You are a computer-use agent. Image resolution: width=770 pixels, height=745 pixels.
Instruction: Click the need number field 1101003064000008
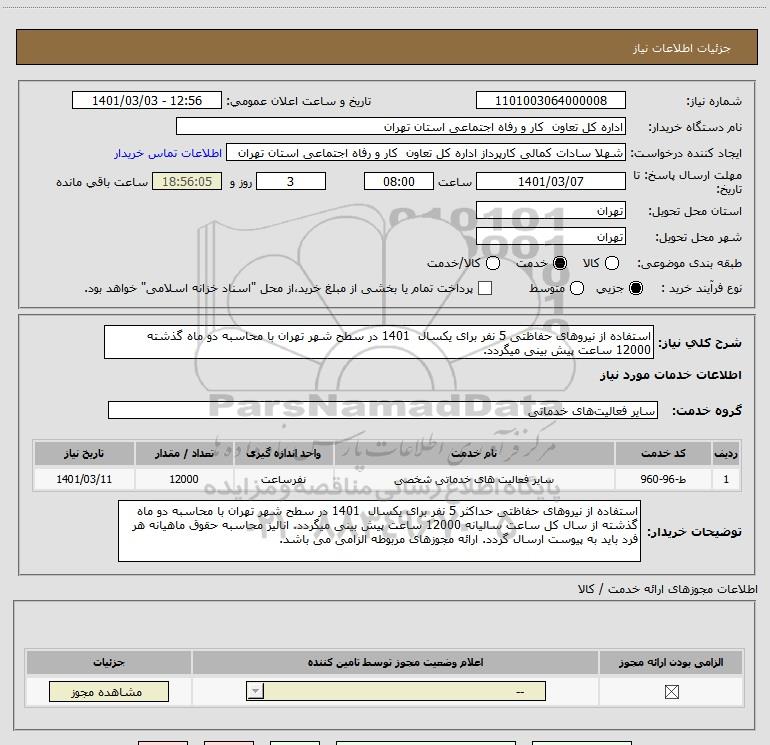550,101
